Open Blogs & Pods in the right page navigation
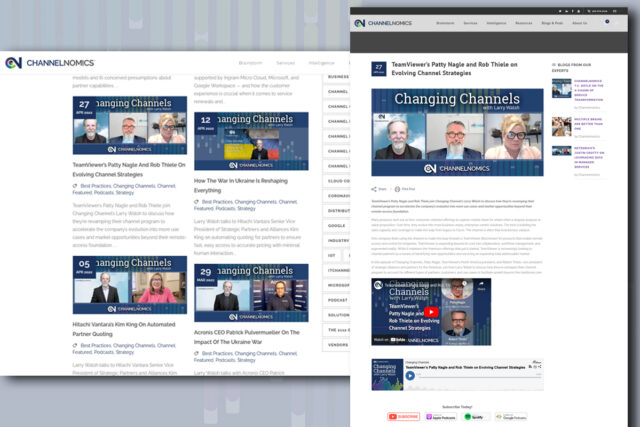The image size is (640, 427). 552,23
